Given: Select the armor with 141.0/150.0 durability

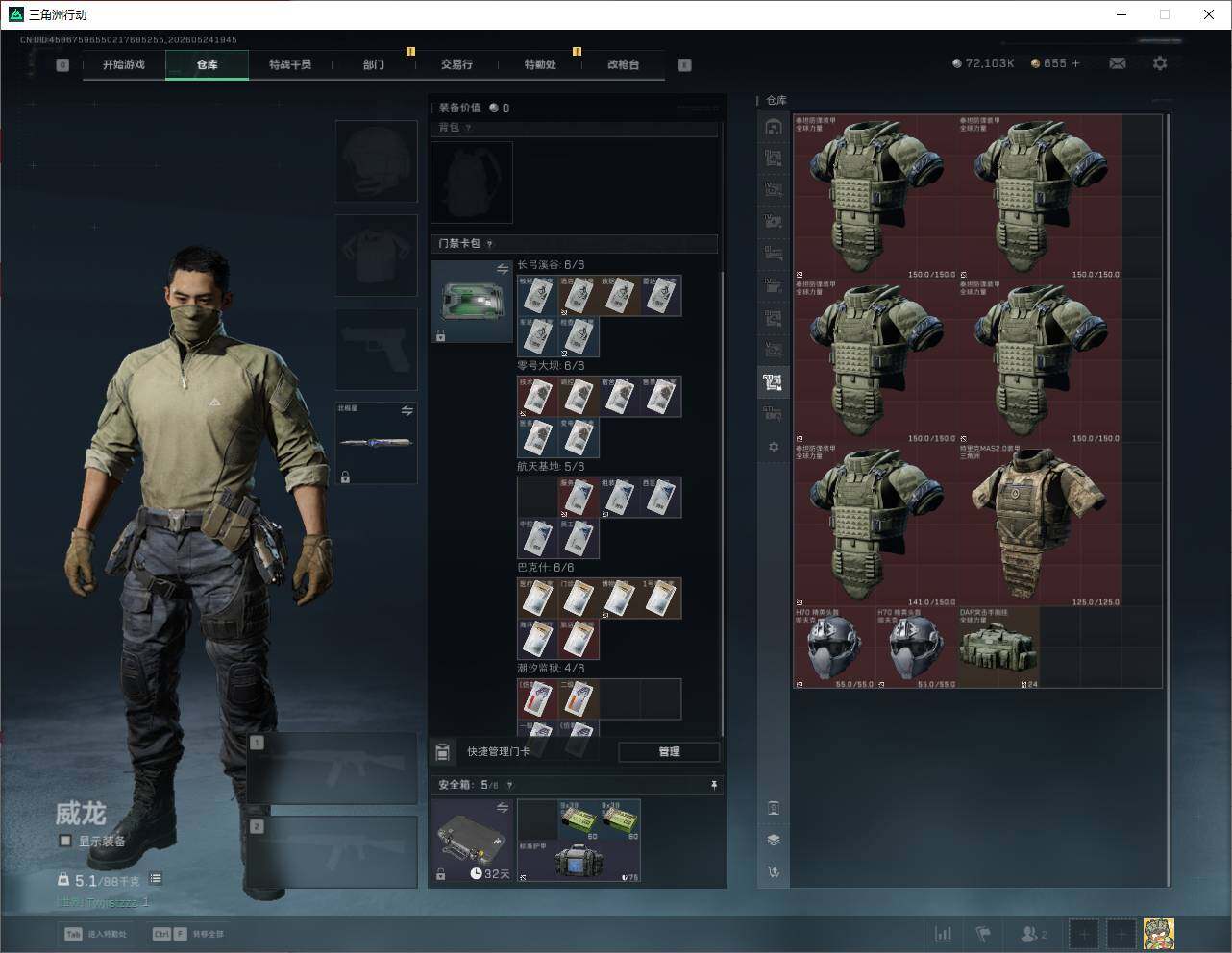Looking at the screenshot, I should 875,525.
